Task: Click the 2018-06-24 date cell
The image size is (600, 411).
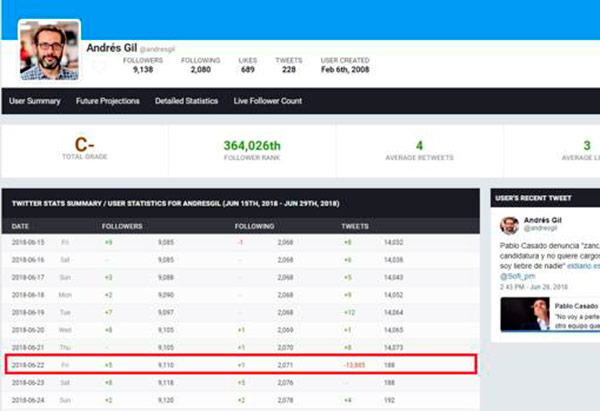Action: [28, 400]
